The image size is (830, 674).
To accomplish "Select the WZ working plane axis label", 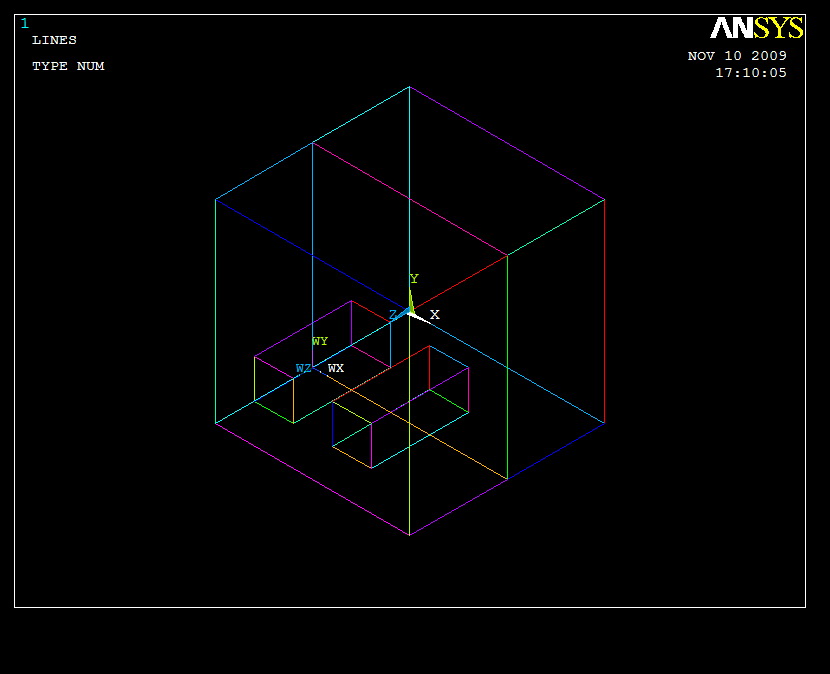I will (x=303, y=369).
